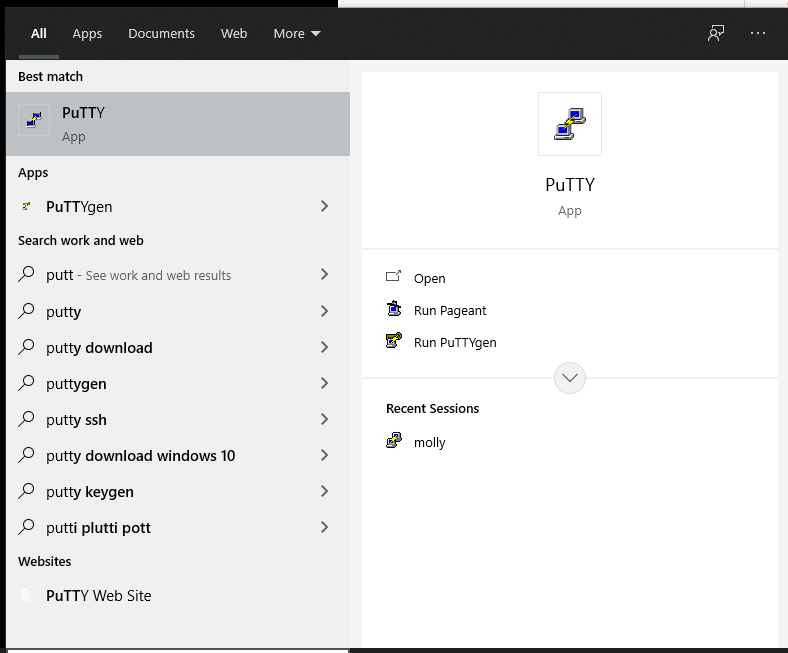Click the molly session icon
The image size is (788, 653).
click(393, 440)
